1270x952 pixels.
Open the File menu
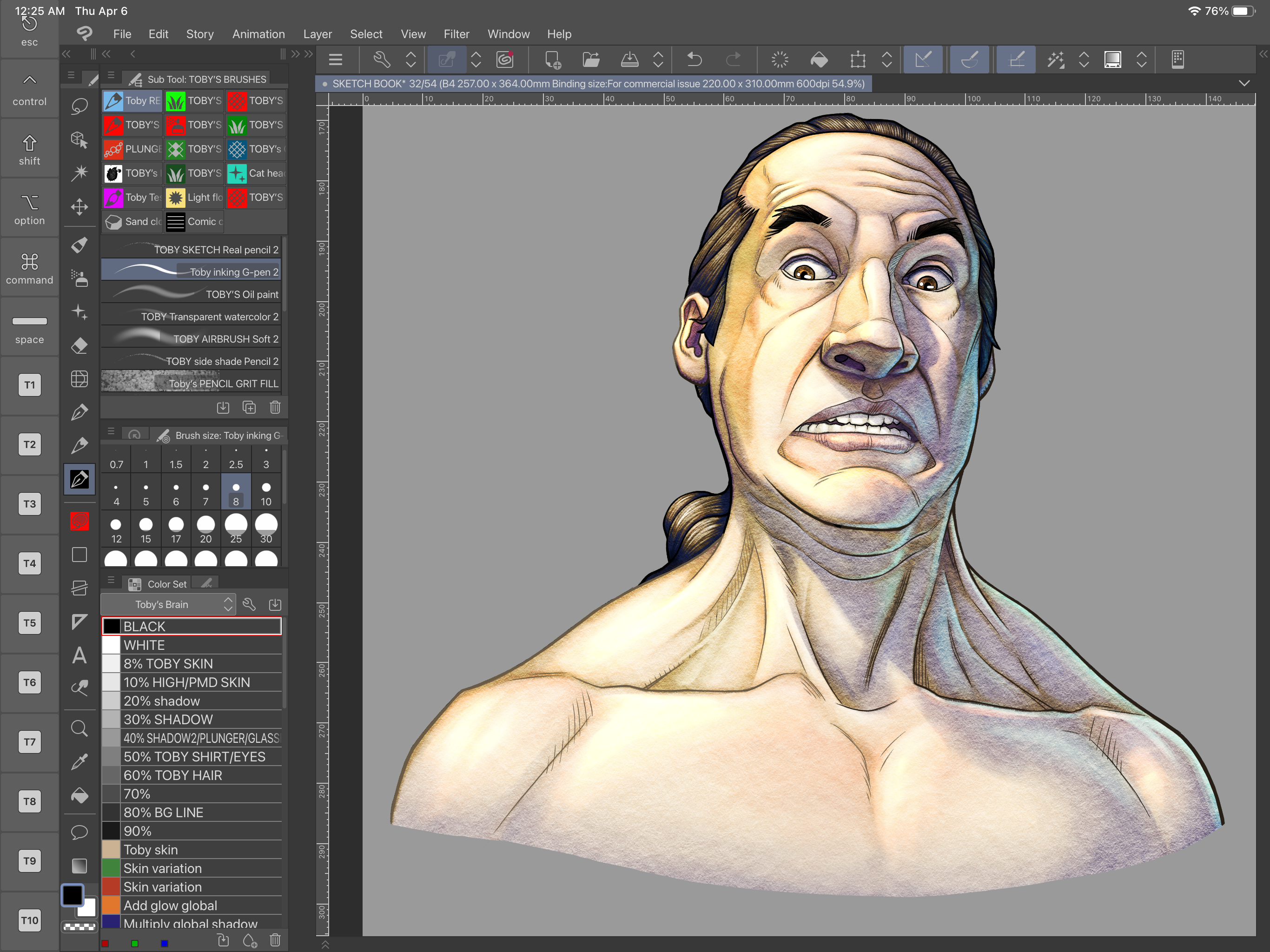122,34
